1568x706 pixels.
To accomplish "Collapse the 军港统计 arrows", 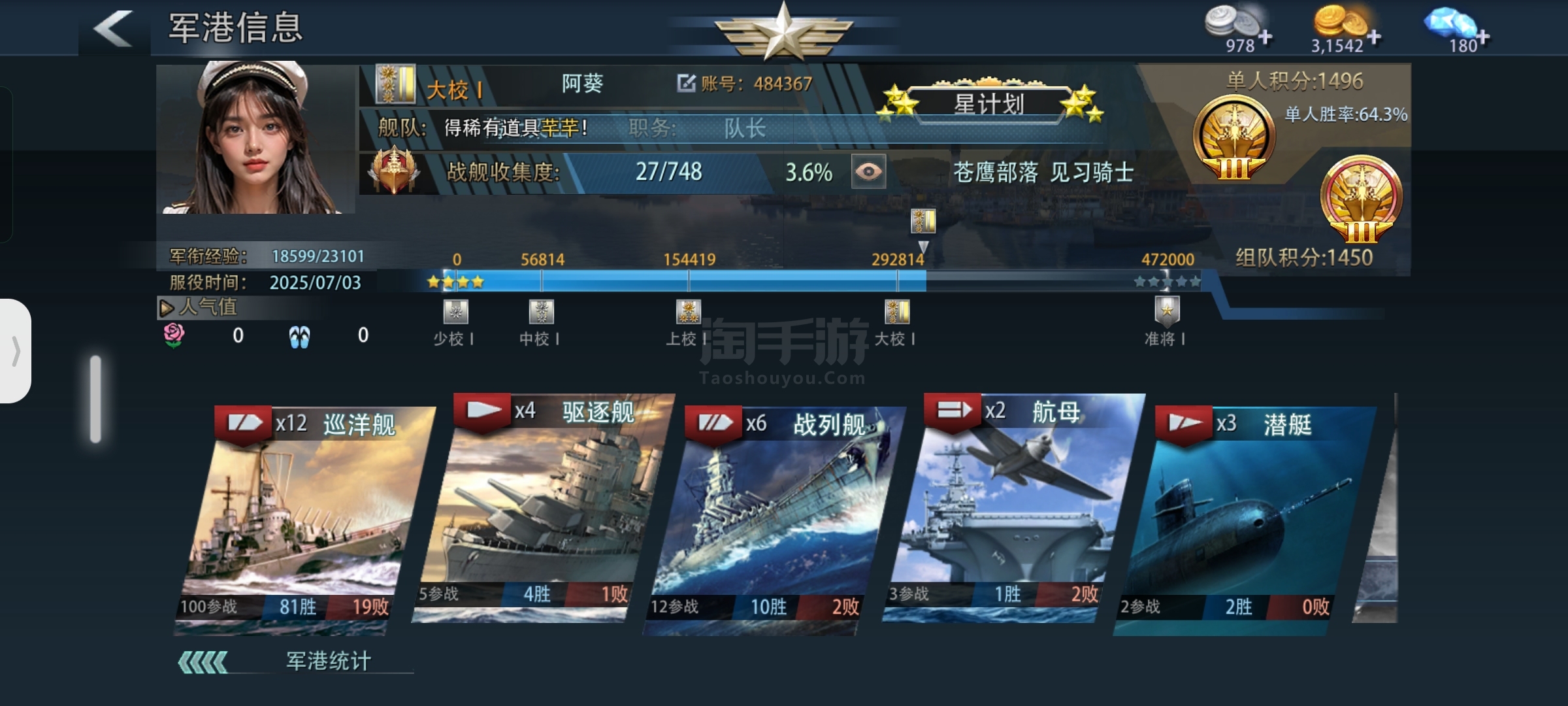I will [x=203, y=662].
